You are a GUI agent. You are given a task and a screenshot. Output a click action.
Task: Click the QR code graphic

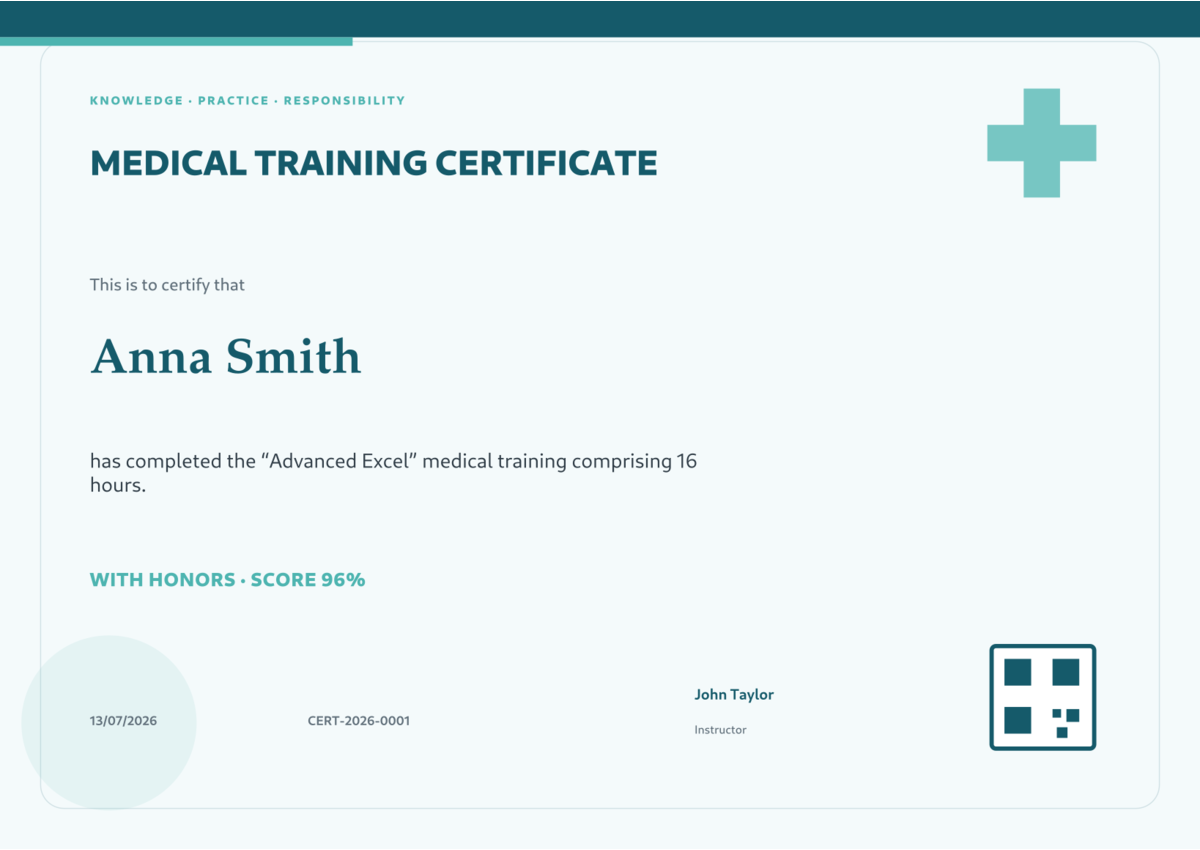point(1043,697)
